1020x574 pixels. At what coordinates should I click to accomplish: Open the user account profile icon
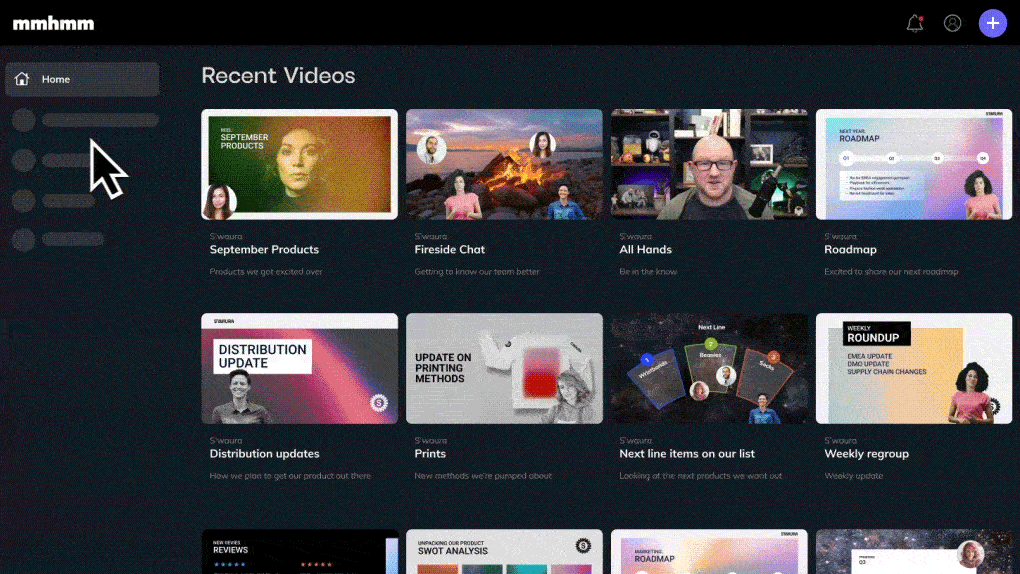pyautogui.click(x=952, y=23)
